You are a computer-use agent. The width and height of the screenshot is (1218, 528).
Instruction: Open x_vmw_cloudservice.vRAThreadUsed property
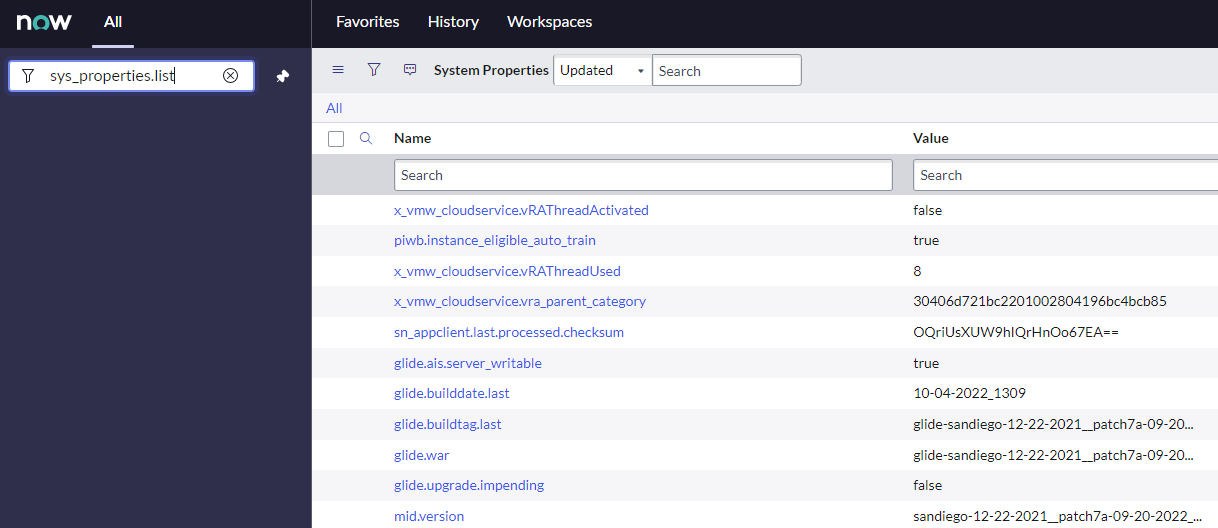(507, 271)
